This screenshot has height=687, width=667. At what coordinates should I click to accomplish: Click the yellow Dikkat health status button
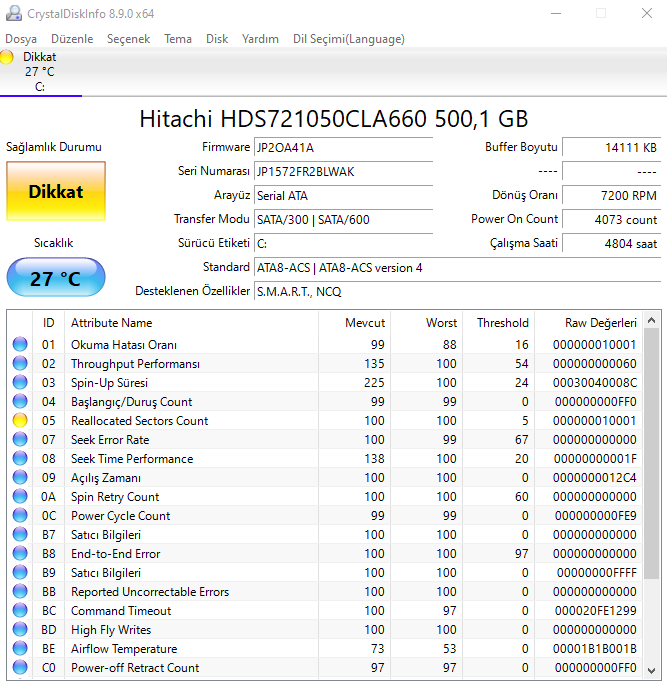point(56,191)
